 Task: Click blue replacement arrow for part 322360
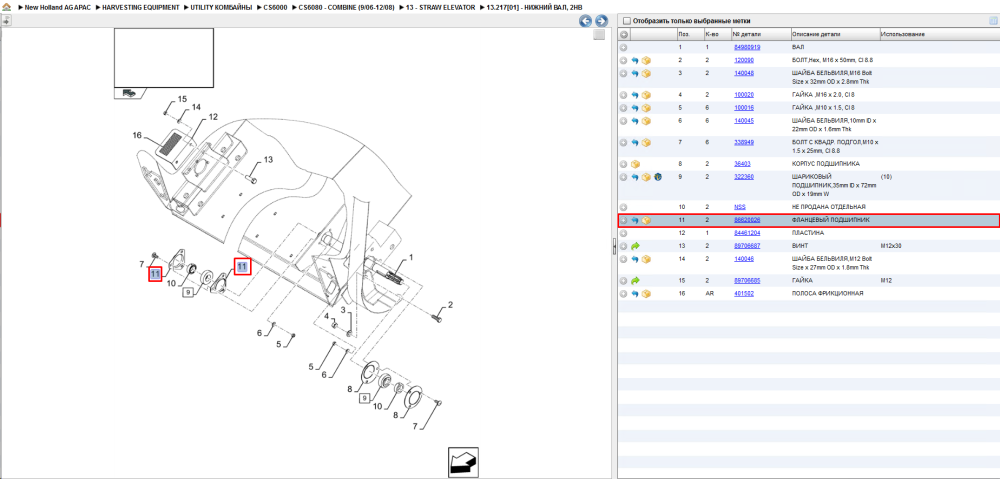(635, 177)
